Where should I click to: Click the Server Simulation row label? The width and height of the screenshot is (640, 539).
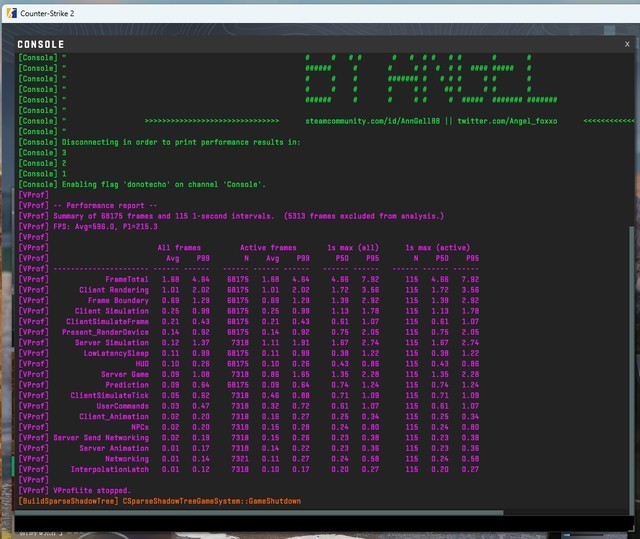[x=112, y=342]
